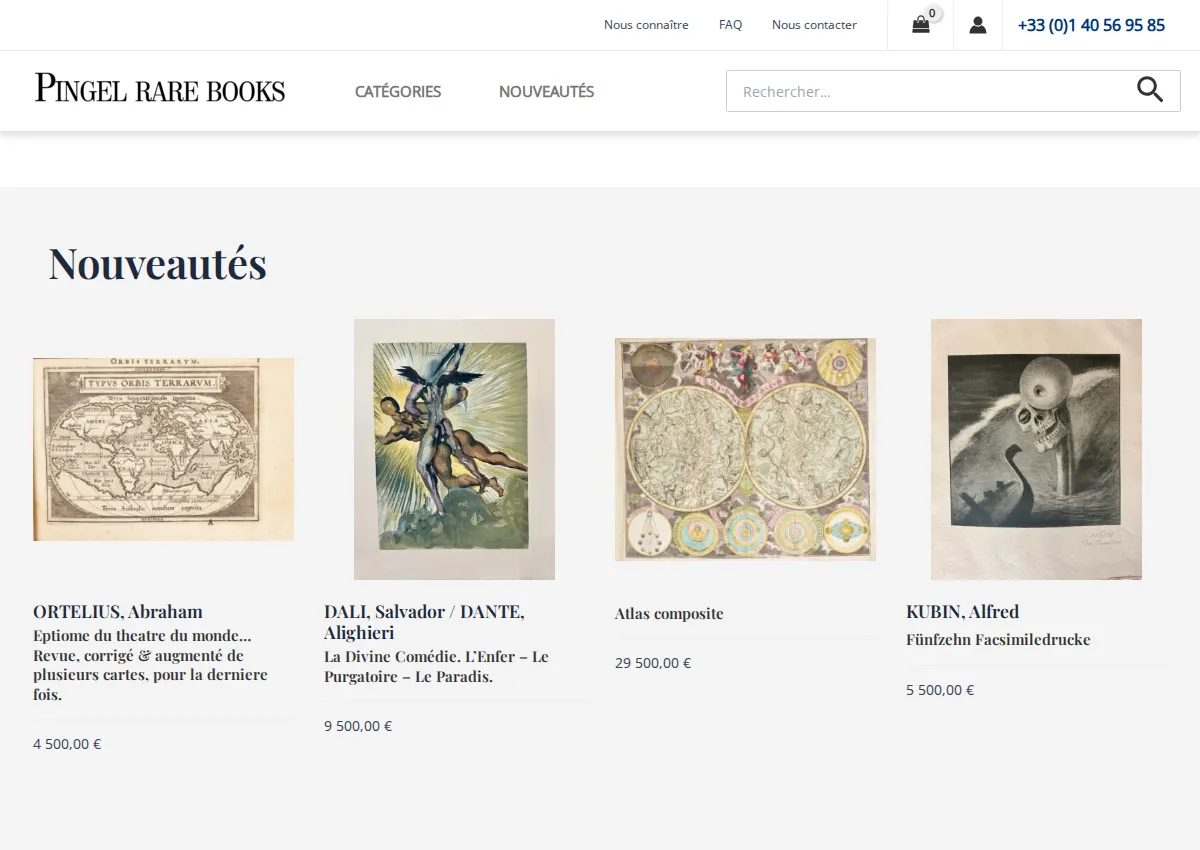Click the cart item count badge
Viewport: 1200px width, 850px height.
[933, 14]
